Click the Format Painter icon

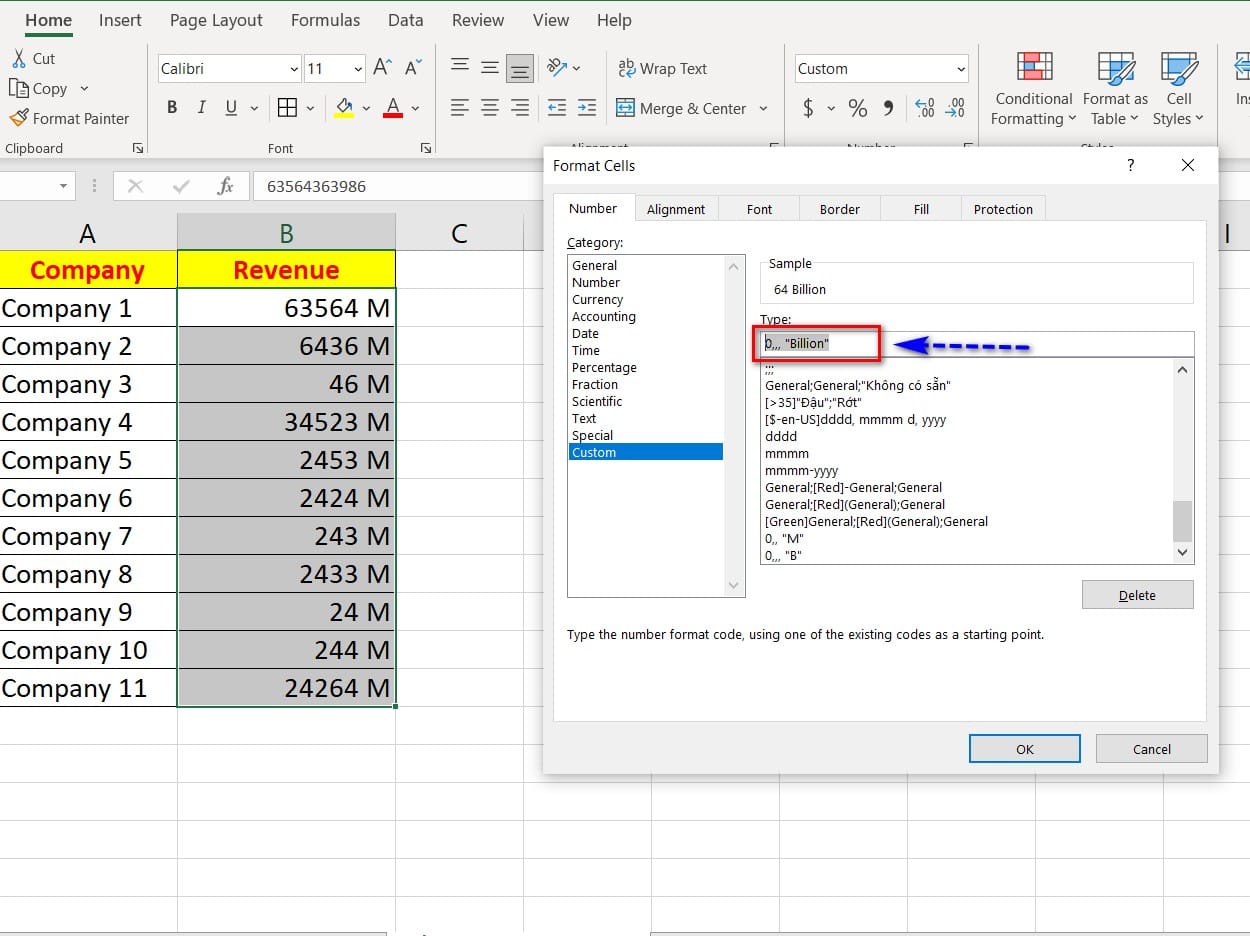(19, 118)
